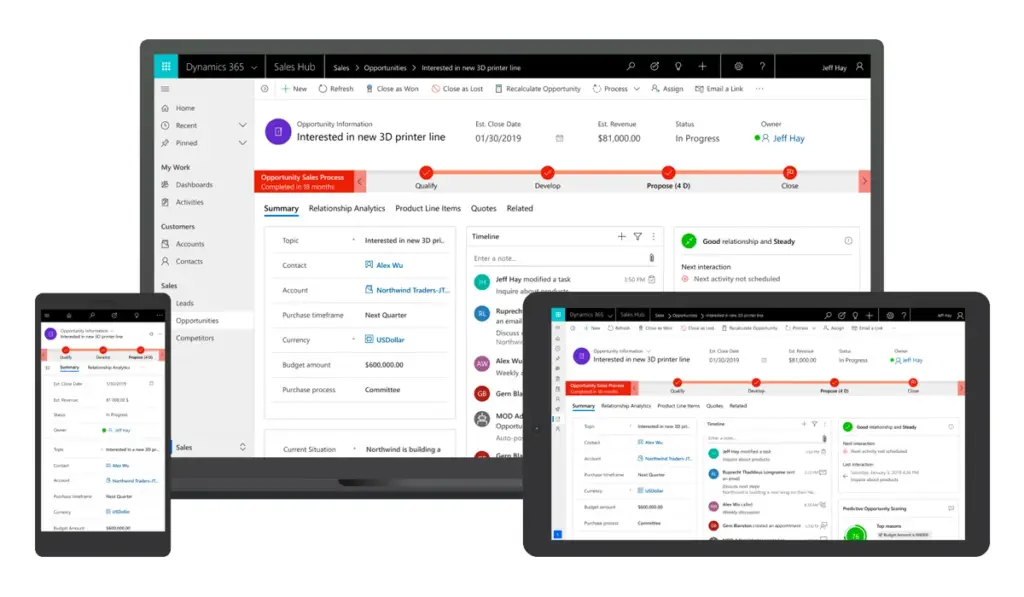The height and width of the screenshot is (597, 1024).
Task: Click Close as Won in laptop's command bar
Action: 391,89
